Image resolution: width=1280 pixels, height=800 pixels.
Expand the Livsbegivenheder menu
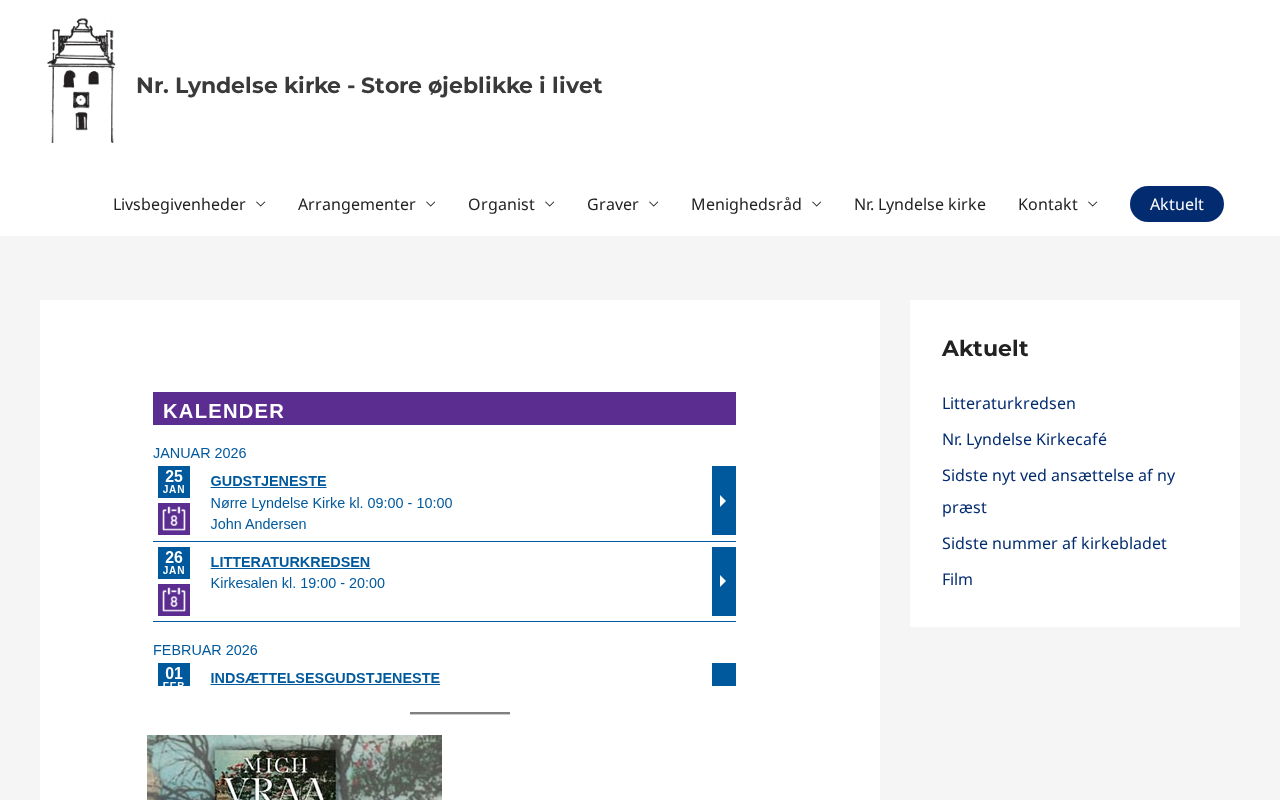tap(189, 204)
